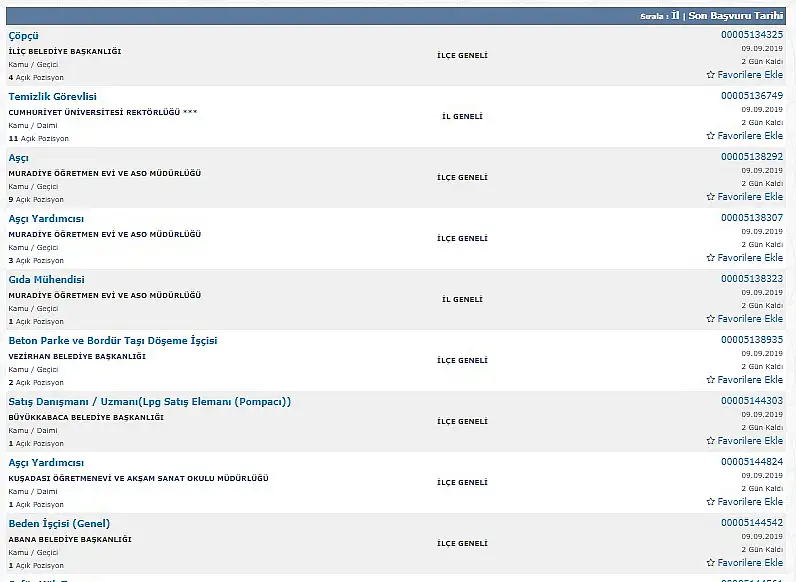Select BÜYÜKKABACA BELEDİYE BAŞKANLIĞI text
This screenshot has height=582, width=796.
pyautogui.click(x=86, y=417)
